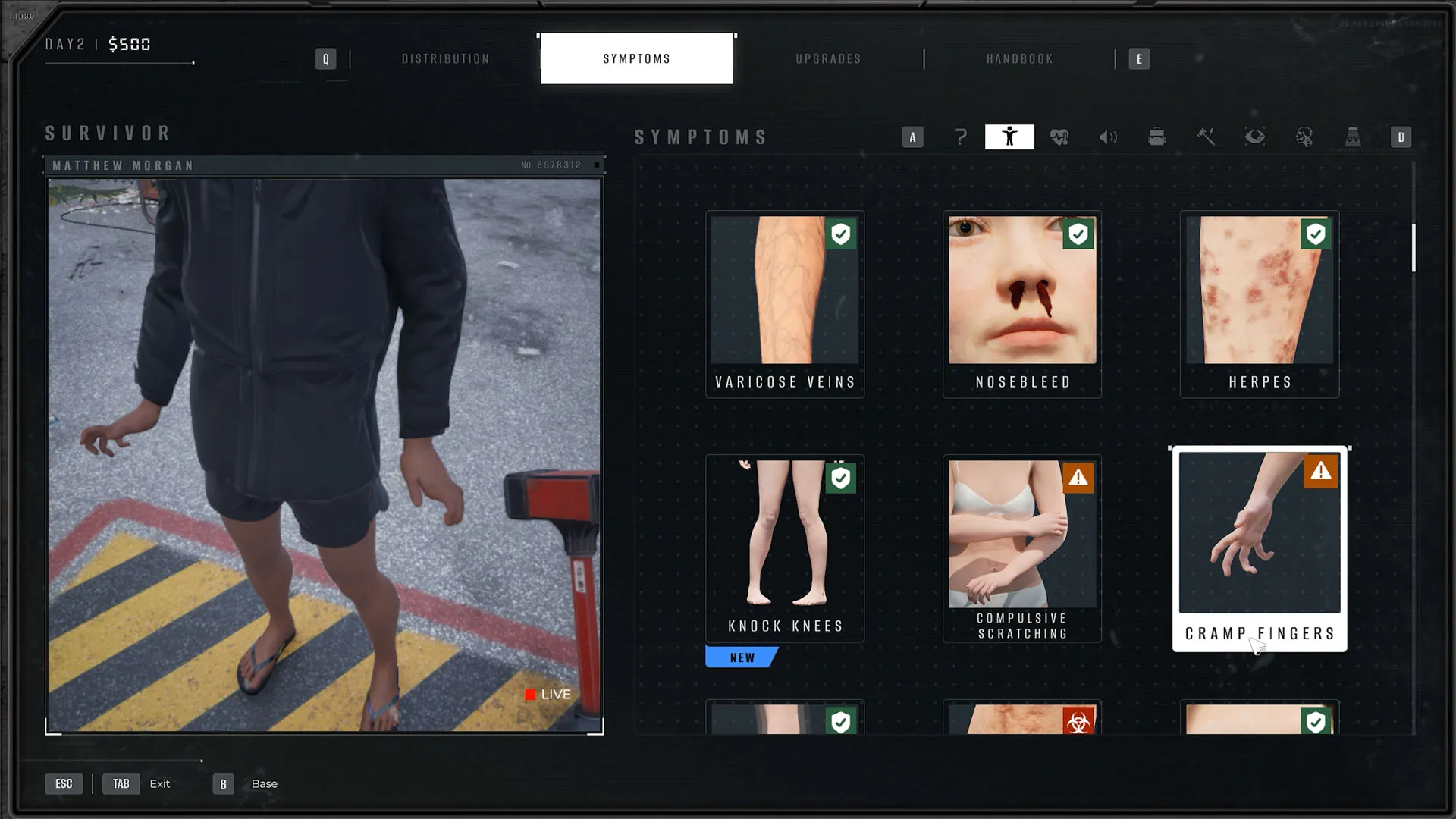1456x819 pixels.
Task: Click the red biohazard badge icon
Action: [x=1078, y=720]
